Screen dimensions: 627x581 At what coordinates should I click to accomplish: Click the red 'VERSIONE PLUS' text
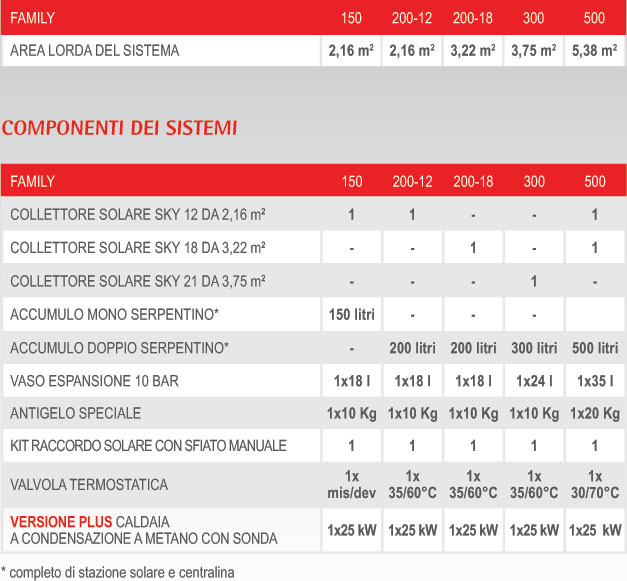(61, 522)
